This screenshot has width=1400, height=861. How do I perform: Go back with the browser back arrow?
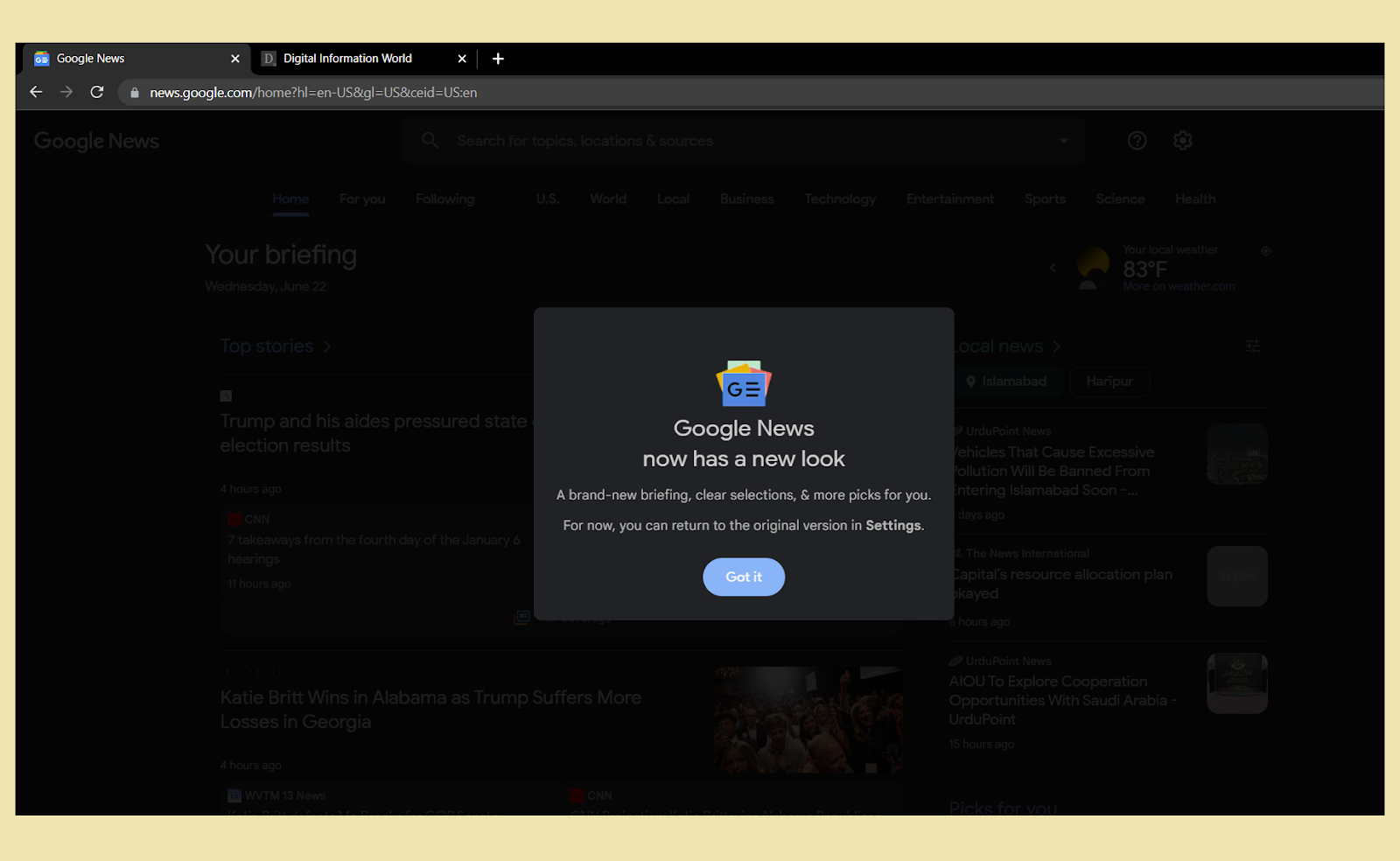point(36,92)
